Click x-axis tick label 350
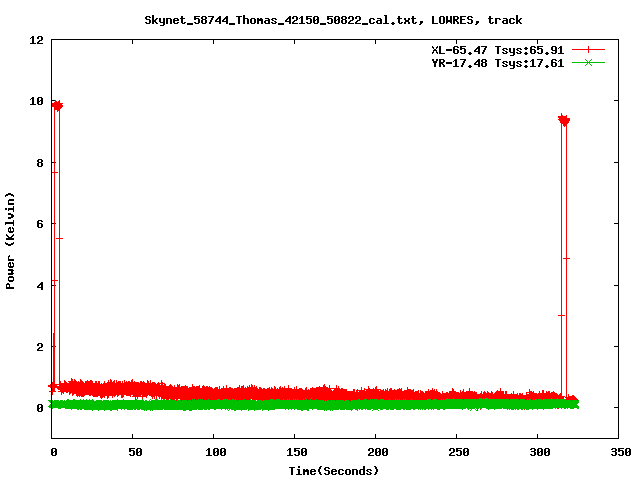 pos(620,452)
